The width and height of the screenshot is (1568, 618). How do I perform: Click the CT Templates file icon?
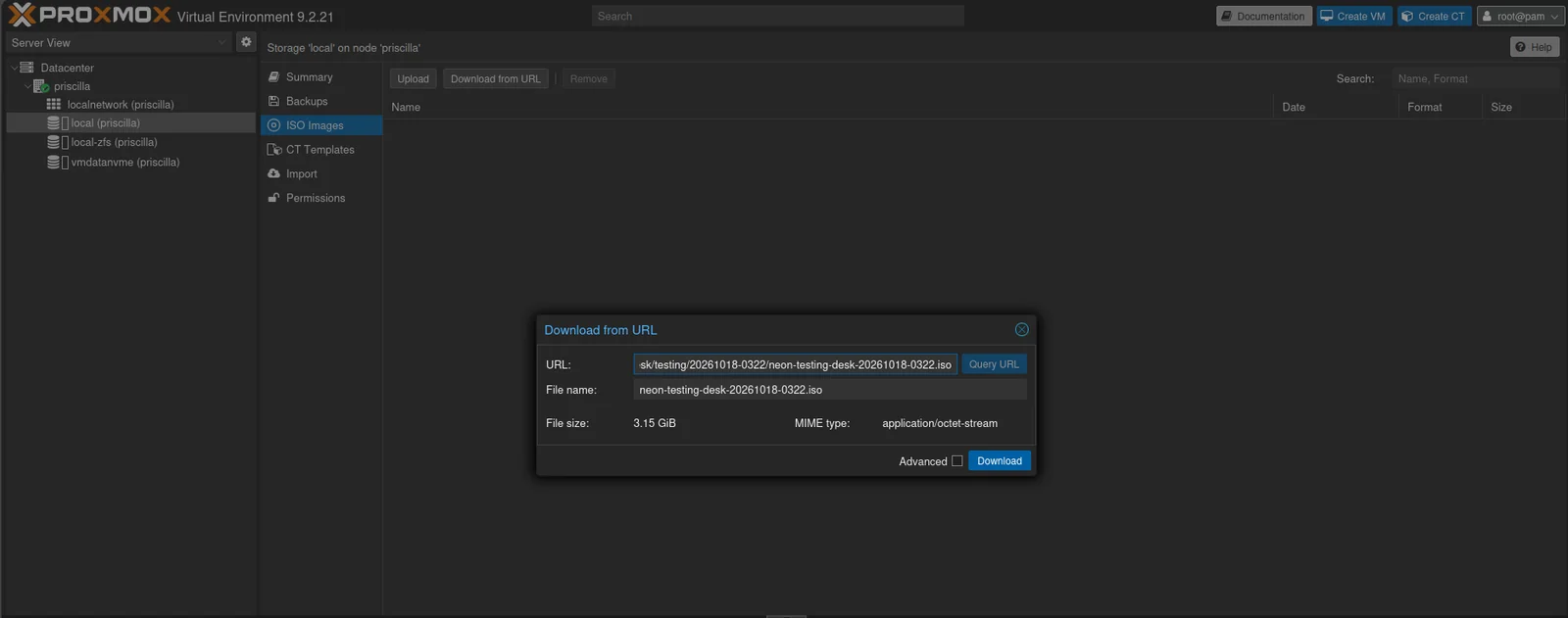pyautogui.click(x=274, y=150)
